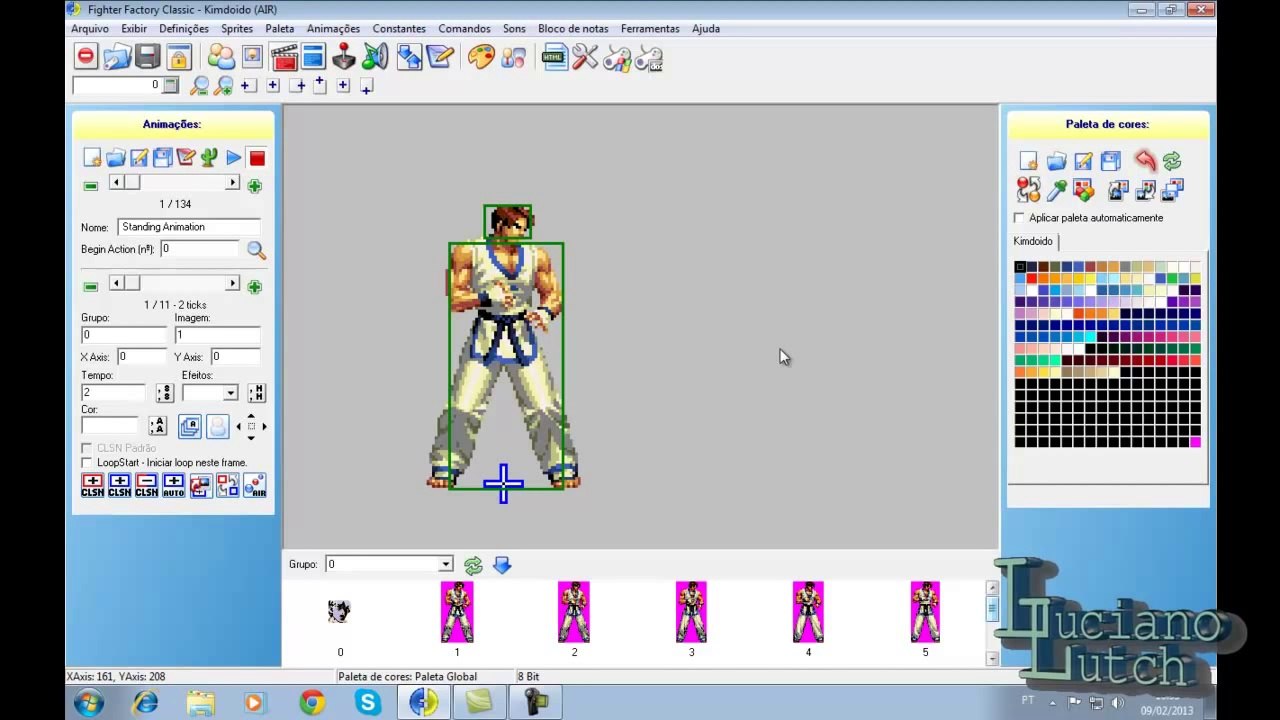The image size is (1280, 720).
Task: Open Internet Explorer from the taskbar
Action: (146, 703)
